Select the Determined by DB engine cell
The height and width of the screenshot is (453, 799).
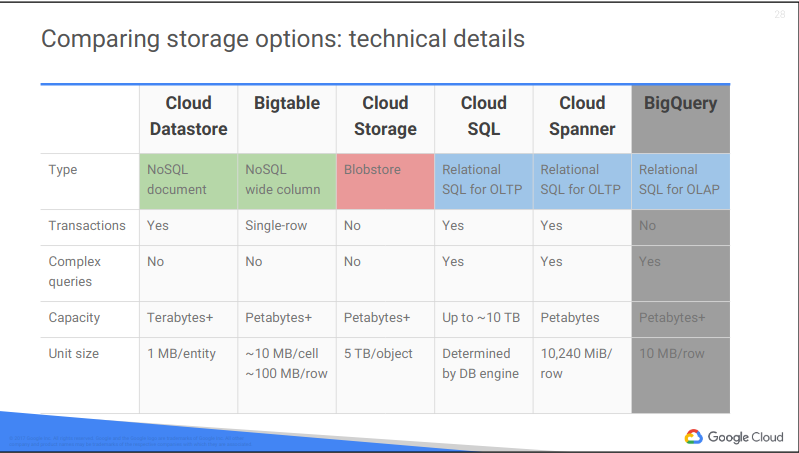click(x=481, y=363)
